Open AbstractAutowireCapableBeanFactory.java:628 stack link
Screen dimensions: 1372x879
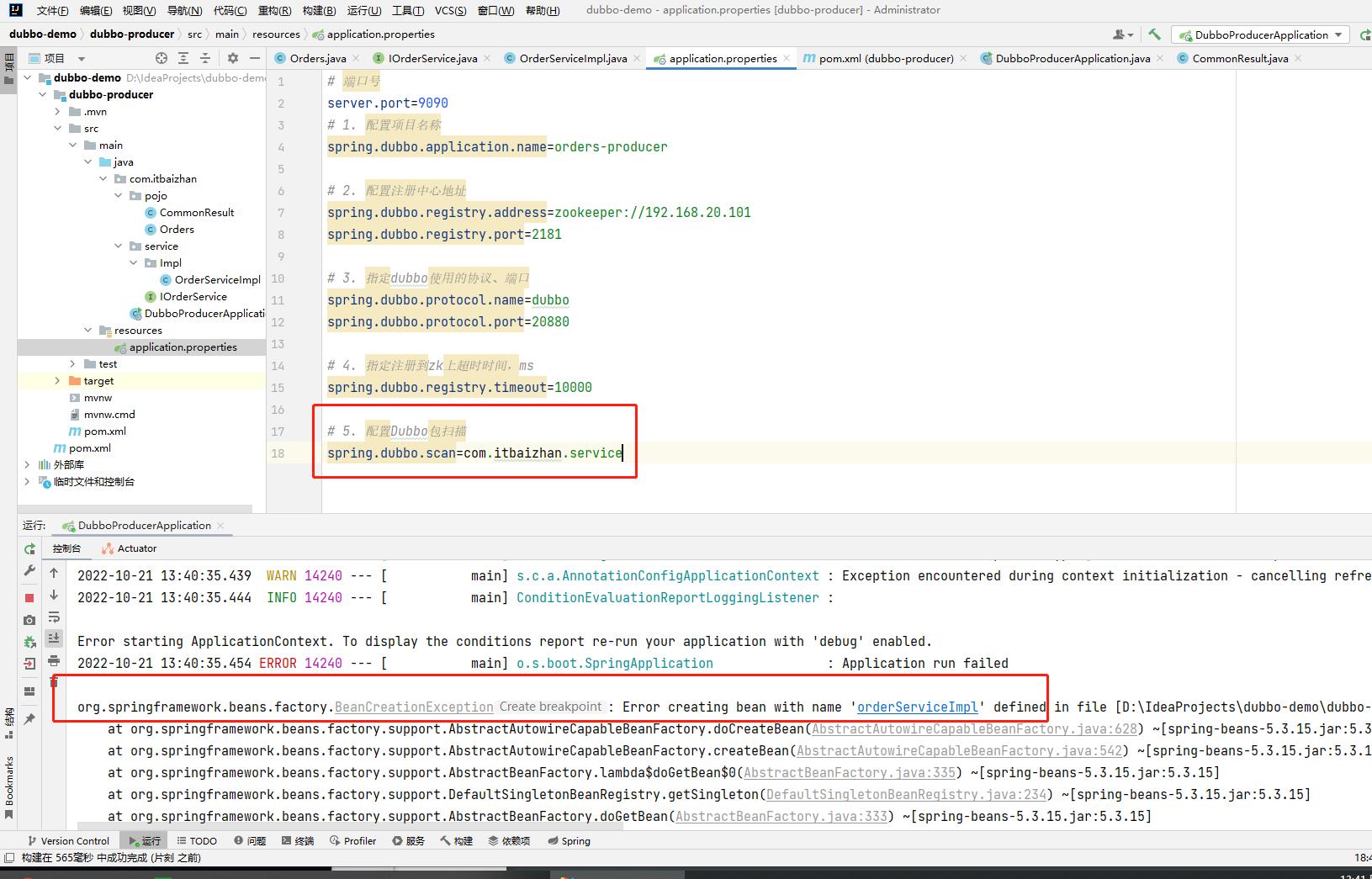pyautogui.click(x=974, y=729)
